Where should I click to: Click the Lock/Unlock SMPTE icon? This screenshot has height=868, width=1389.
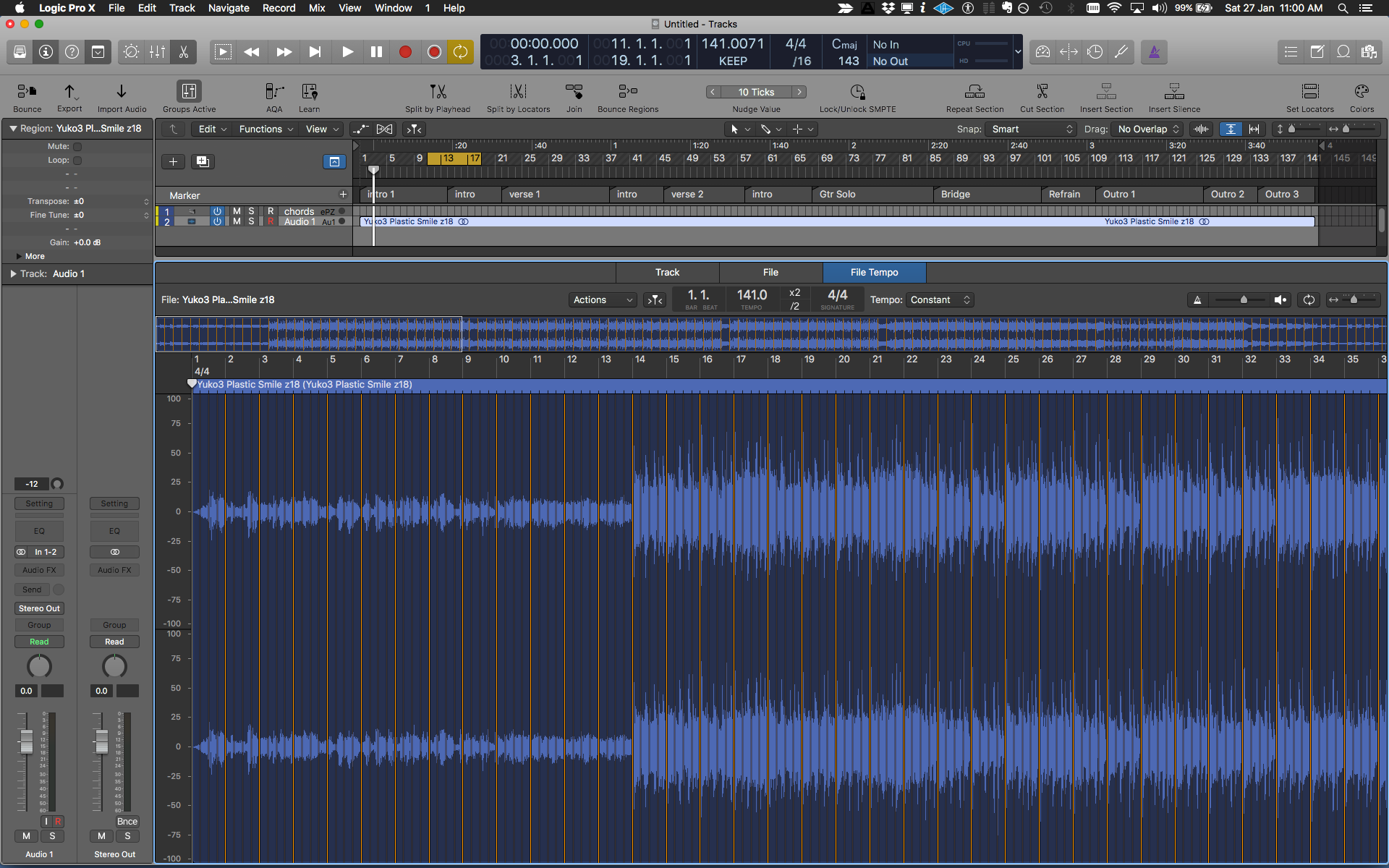click(857, 92)
